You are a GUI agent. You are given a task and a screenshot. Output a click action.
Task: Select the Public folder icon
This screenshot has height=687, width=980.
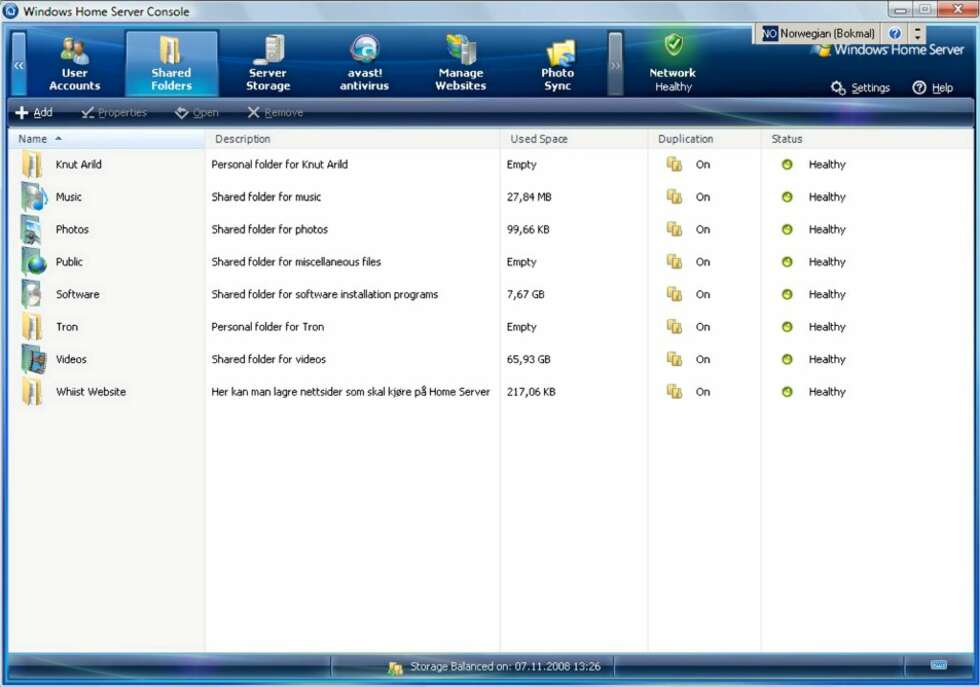pos(34,262)
